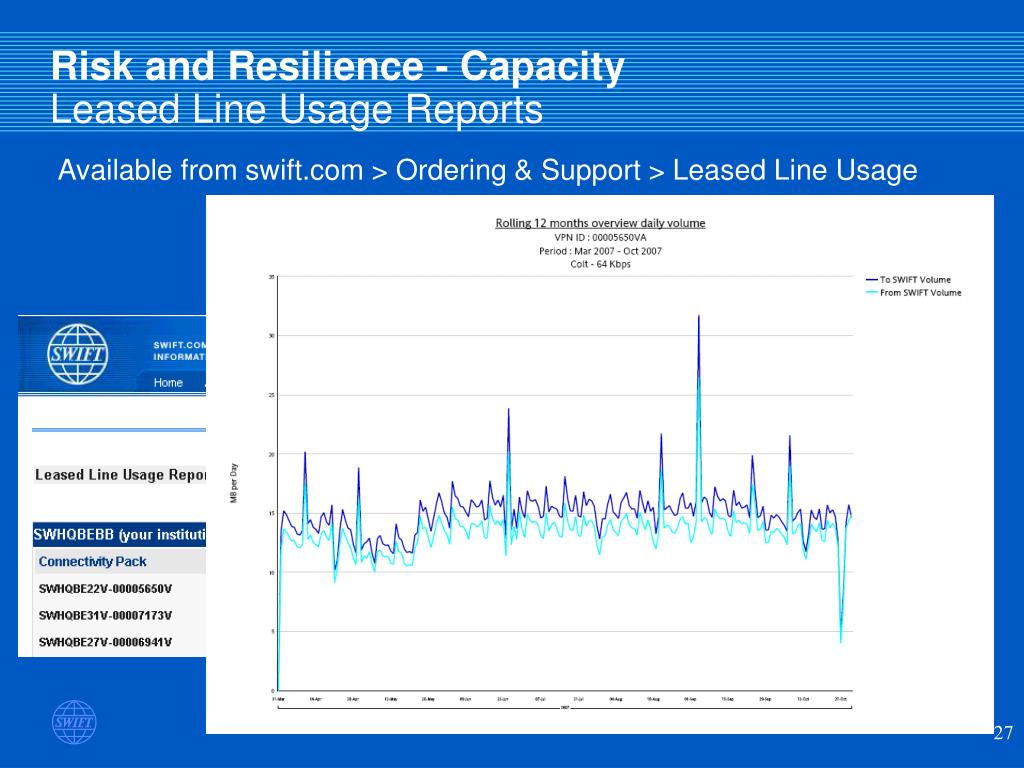Viewport: 1024px width, 768px height.
Task: Click the To SWIFT Volume legend entry
Action: [x=908, y=280]
